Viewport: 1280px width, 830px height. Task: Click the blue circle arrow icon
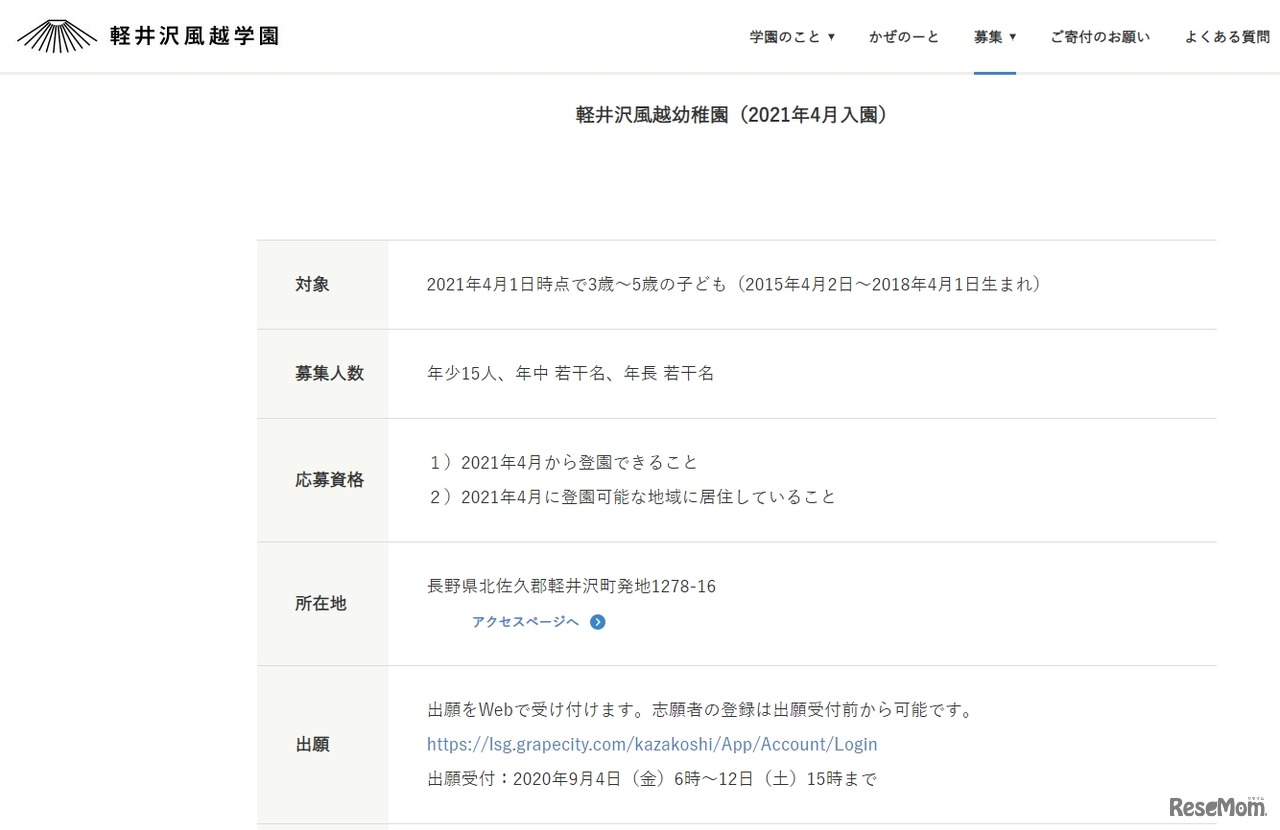click(x=598, y=622)
